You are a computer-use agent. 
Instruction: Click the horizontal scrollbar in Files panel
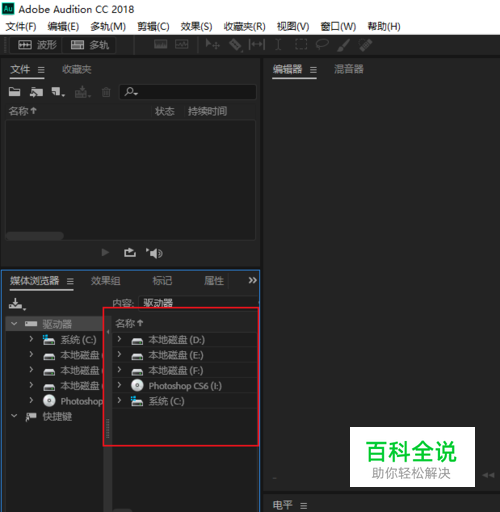tap(35, 236)
